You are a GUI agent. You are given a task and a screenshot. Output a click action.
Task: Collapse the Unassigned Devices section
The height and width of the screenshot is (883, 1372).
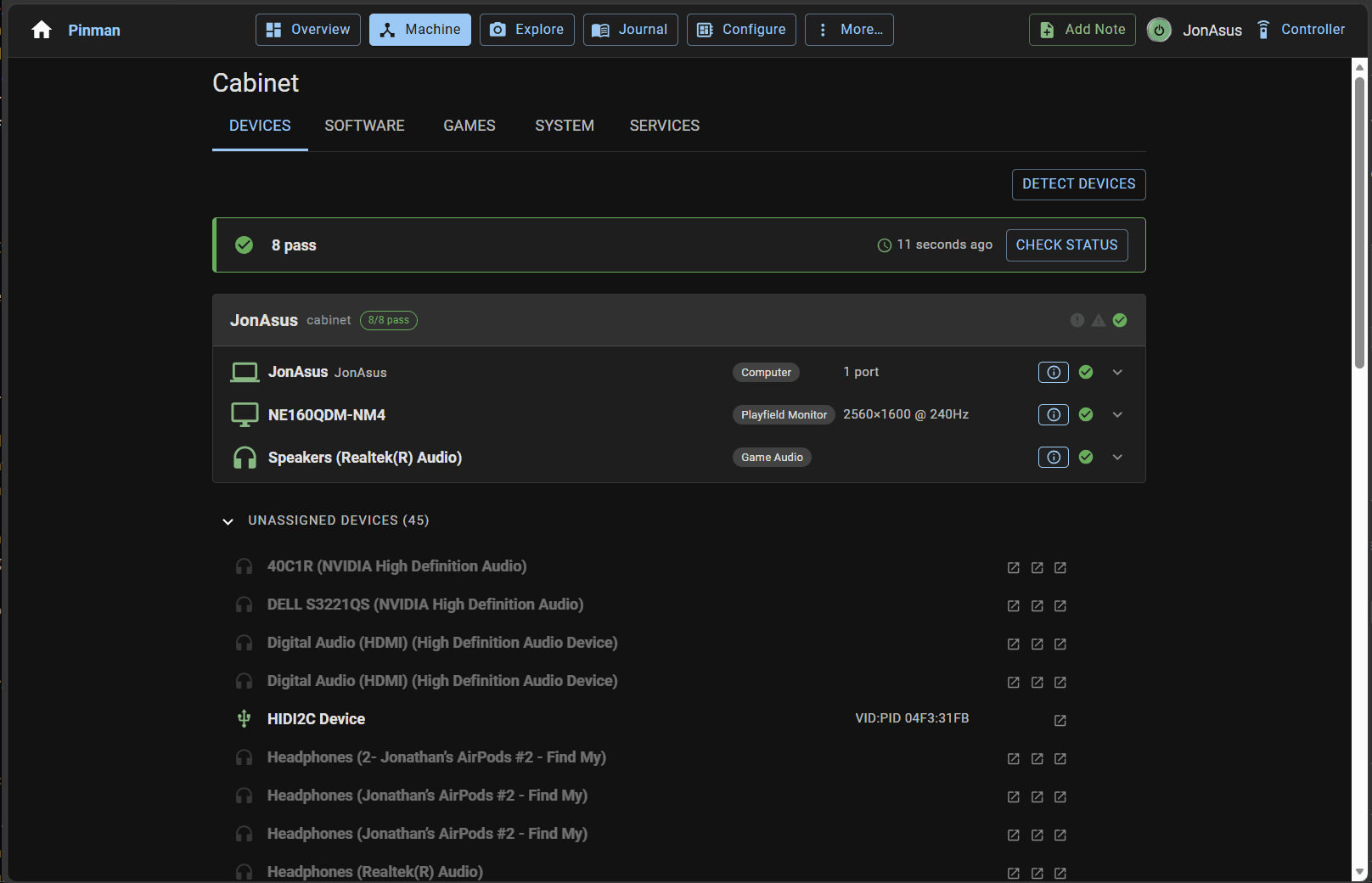[x=228, y=521]
